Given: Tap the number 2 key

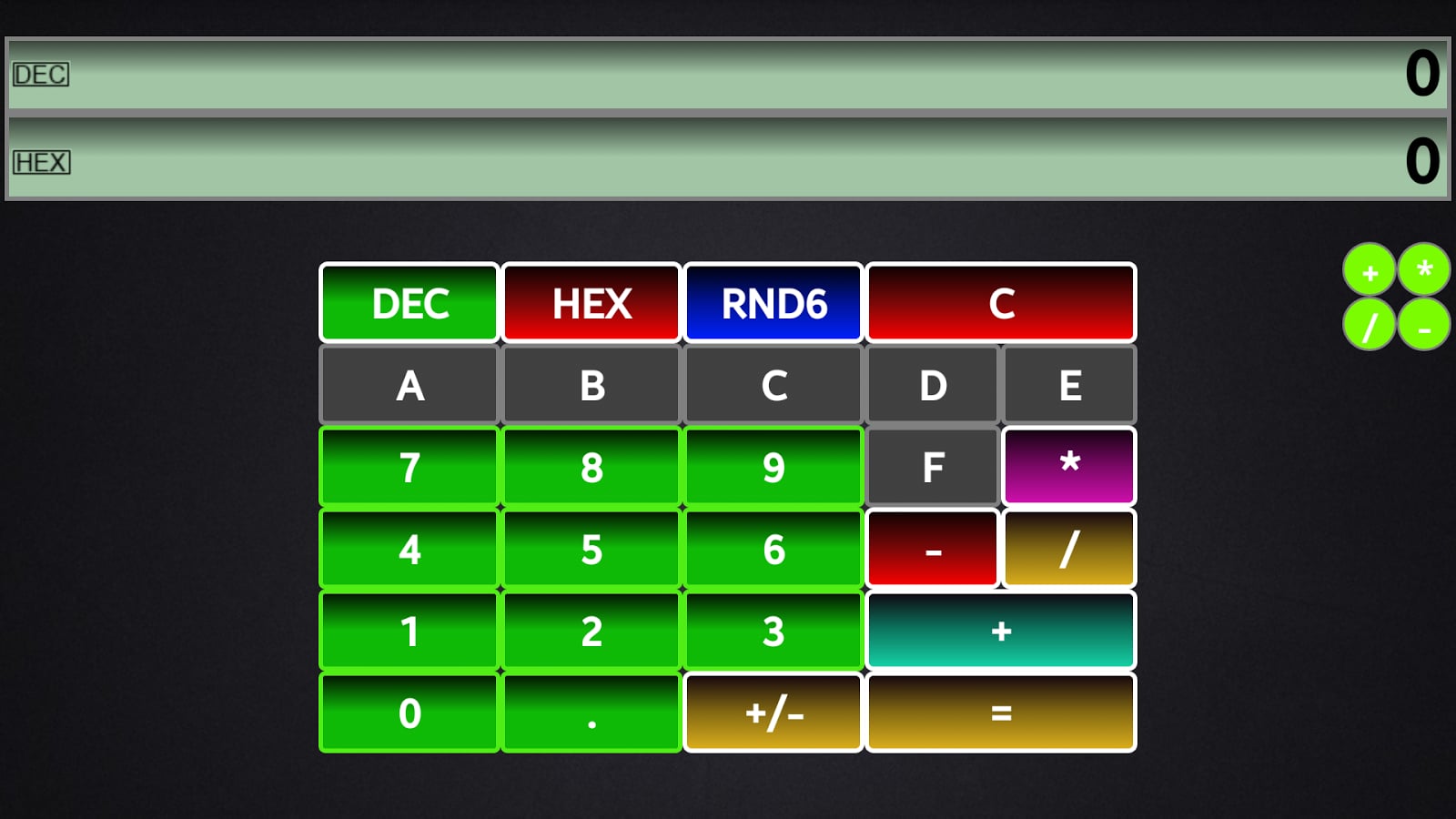Looking at the screenshot, I should 591,631.
